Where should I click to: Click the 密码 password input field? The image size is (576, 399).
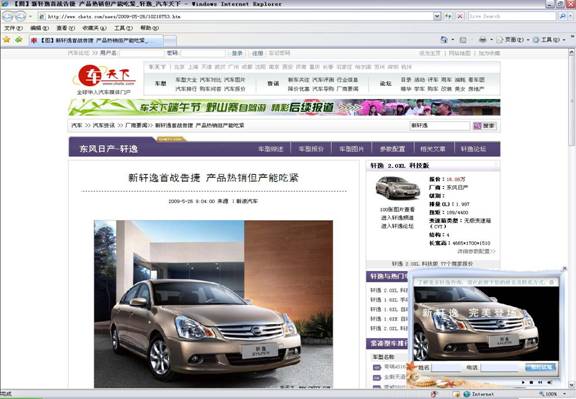pos(202,53)
